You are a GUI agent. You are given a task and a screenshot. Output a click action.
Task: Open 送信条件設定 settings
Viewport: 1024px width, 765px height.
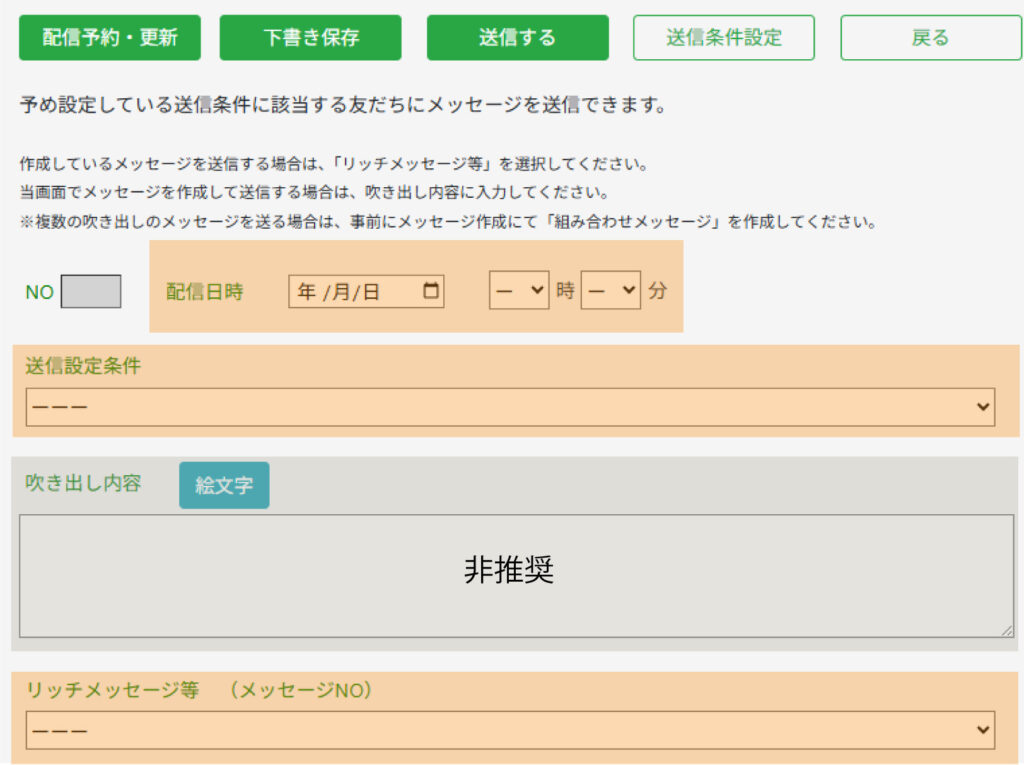tap(724, 38)
